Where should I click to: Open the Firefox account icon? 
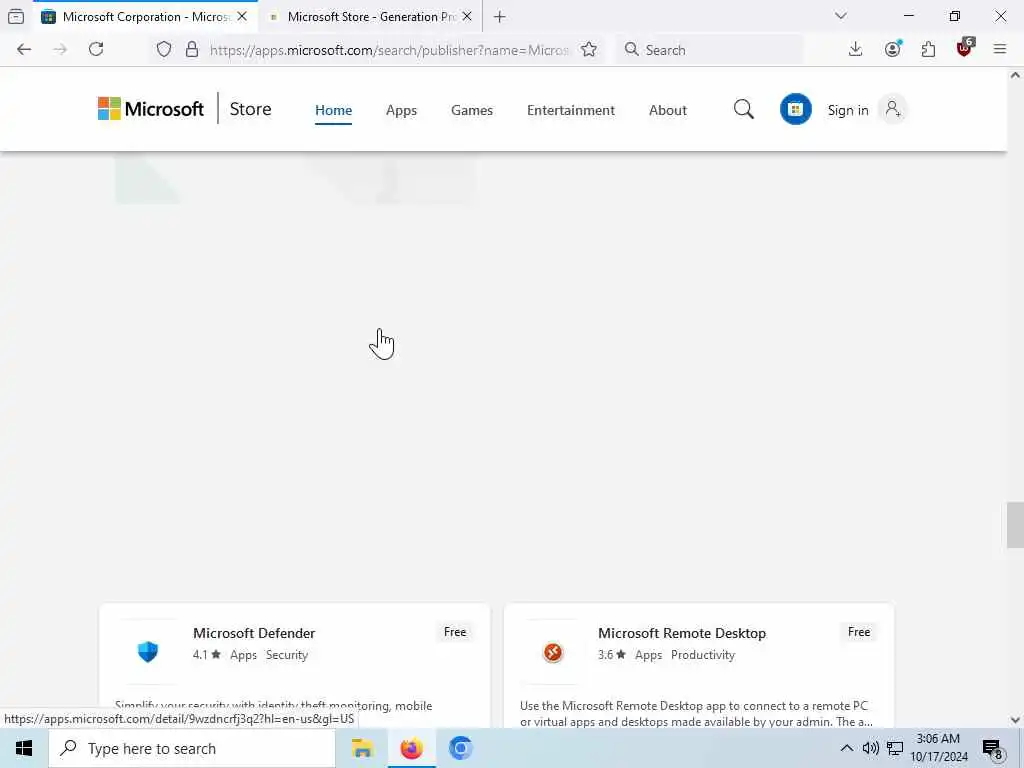[x=892, y=50]
